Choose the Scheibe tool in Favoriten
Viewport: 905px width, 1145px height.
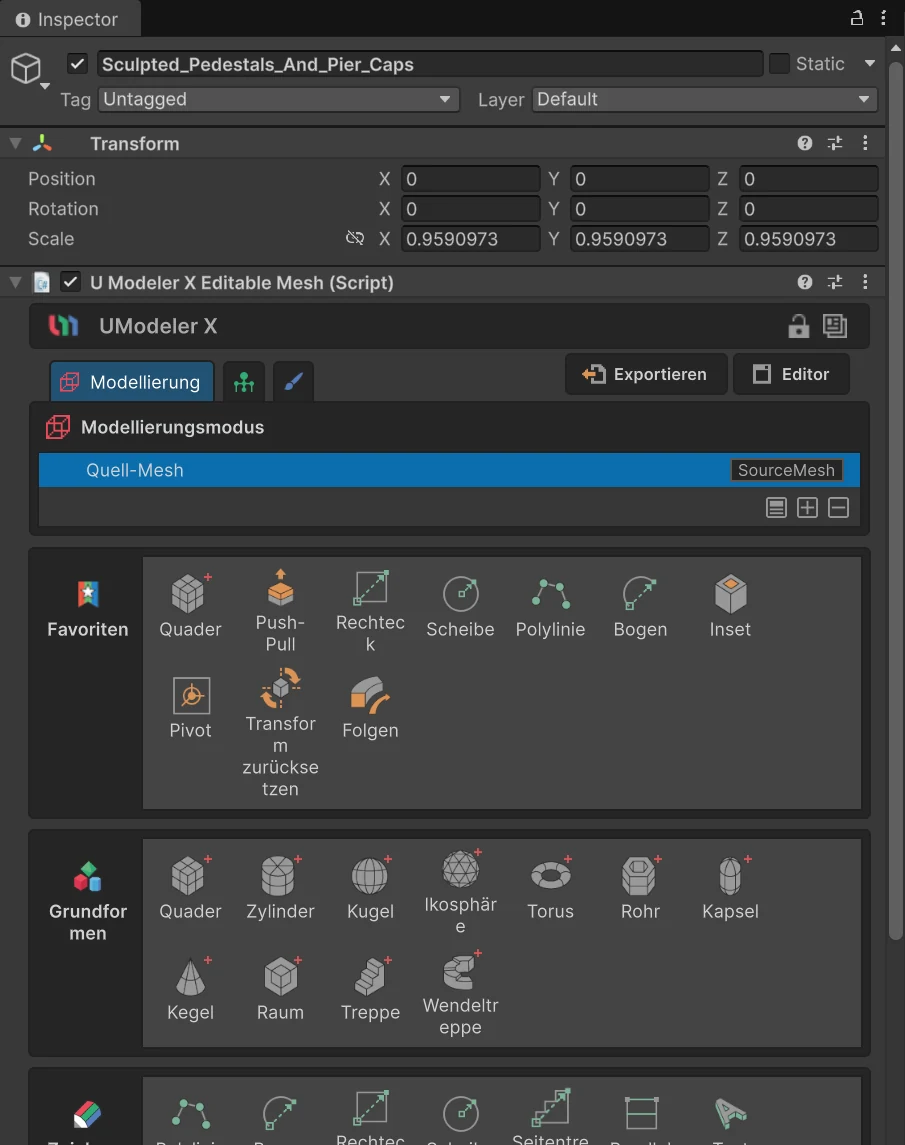coord(460,606)
